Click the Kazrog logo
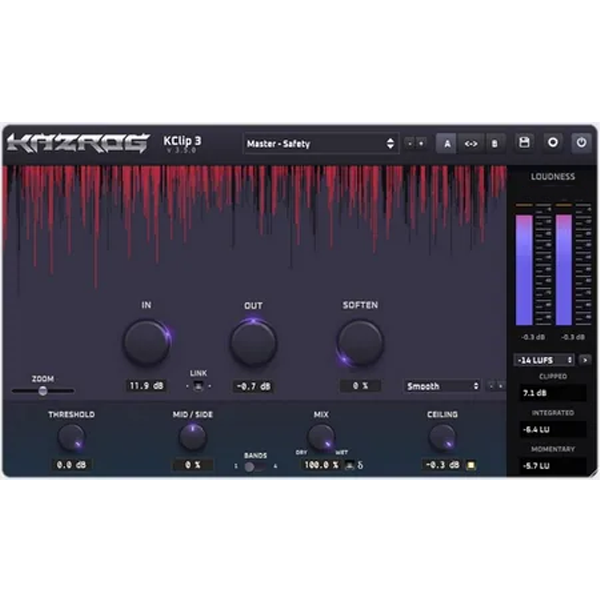 pyautogui.click(x=77, y=143)
